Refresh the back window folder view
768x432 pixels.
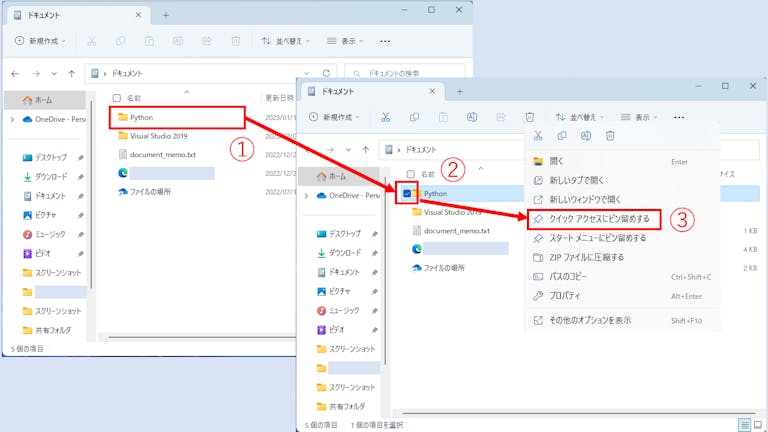[x=326, y=73]
